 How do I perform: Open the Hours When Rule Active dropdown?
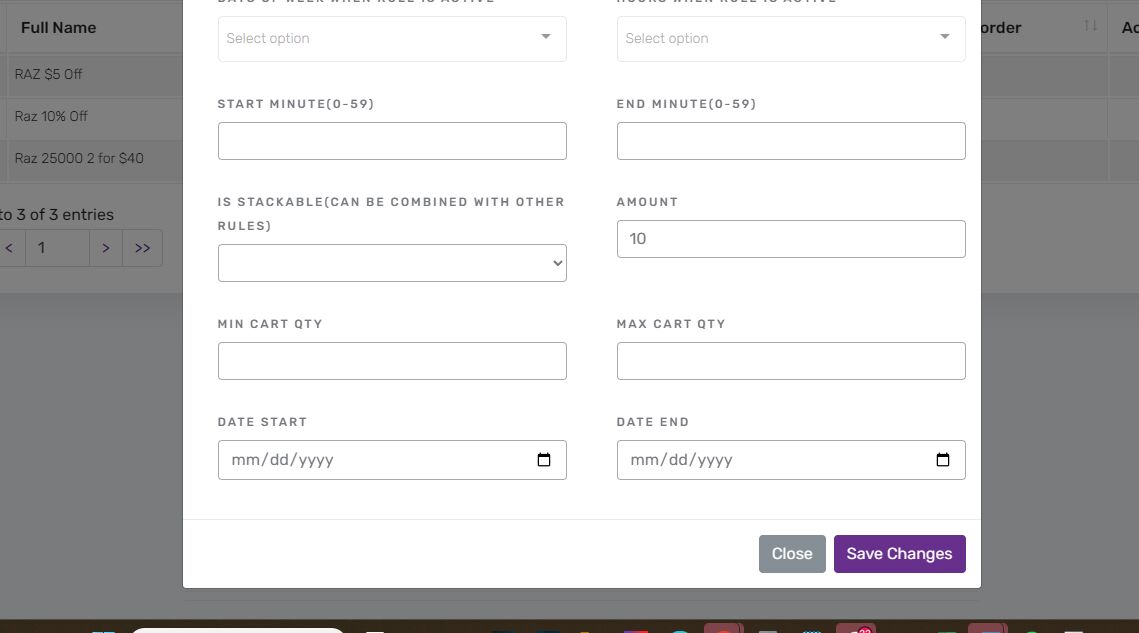coord(790,39)
